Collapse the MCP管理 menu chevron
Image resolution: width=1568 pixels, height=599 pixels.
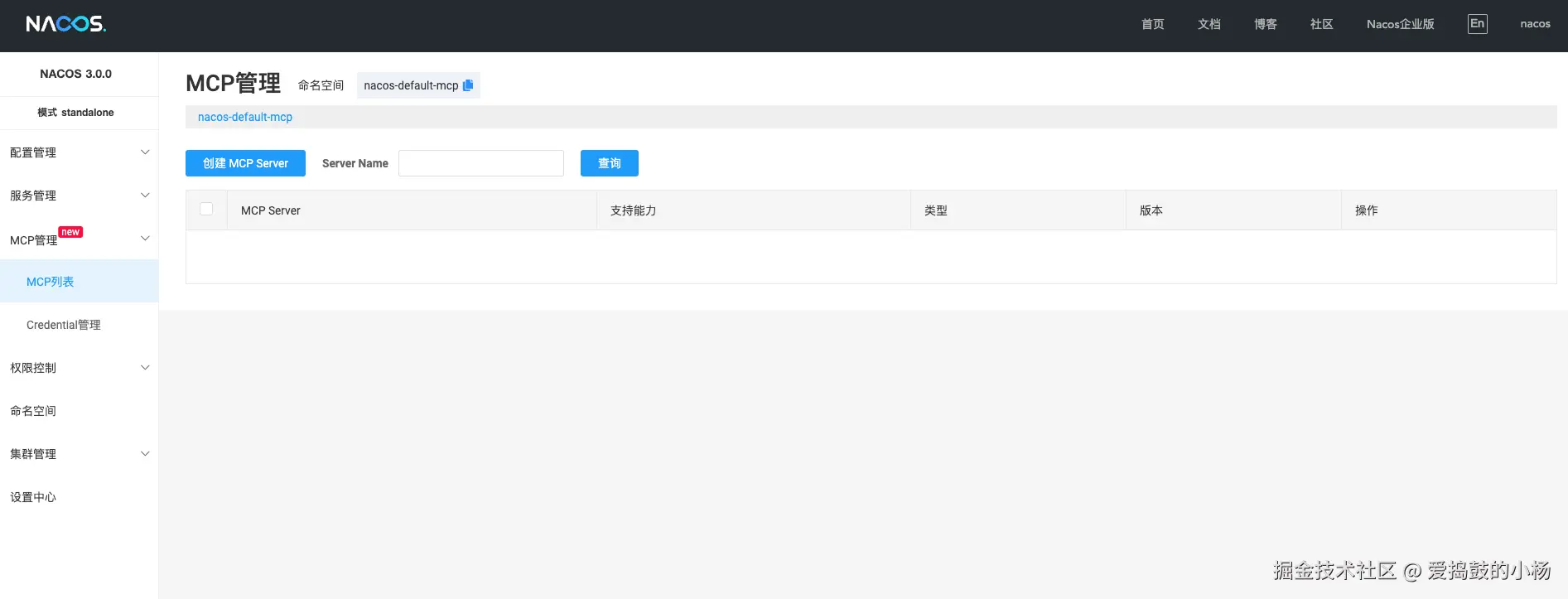145,239
